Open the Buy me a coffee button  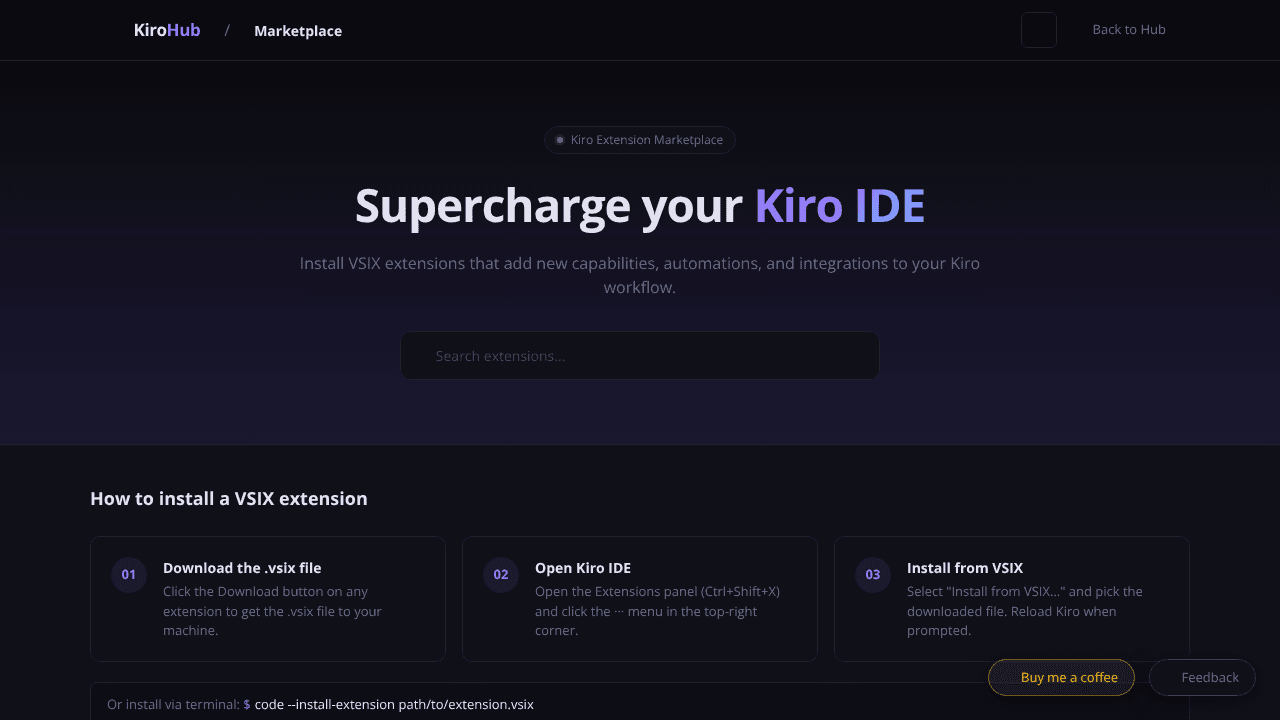click(x=1061, y=678)
